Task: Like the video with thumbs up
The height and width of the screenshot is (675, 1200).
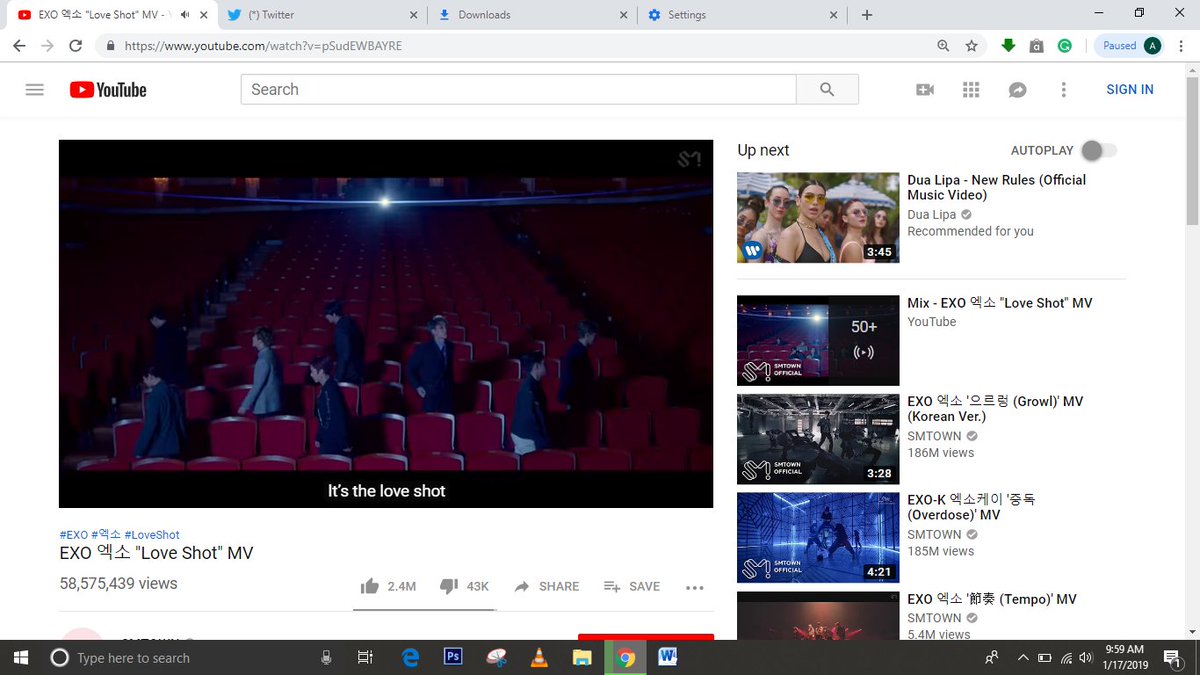Action: click(x=370, y=587)
